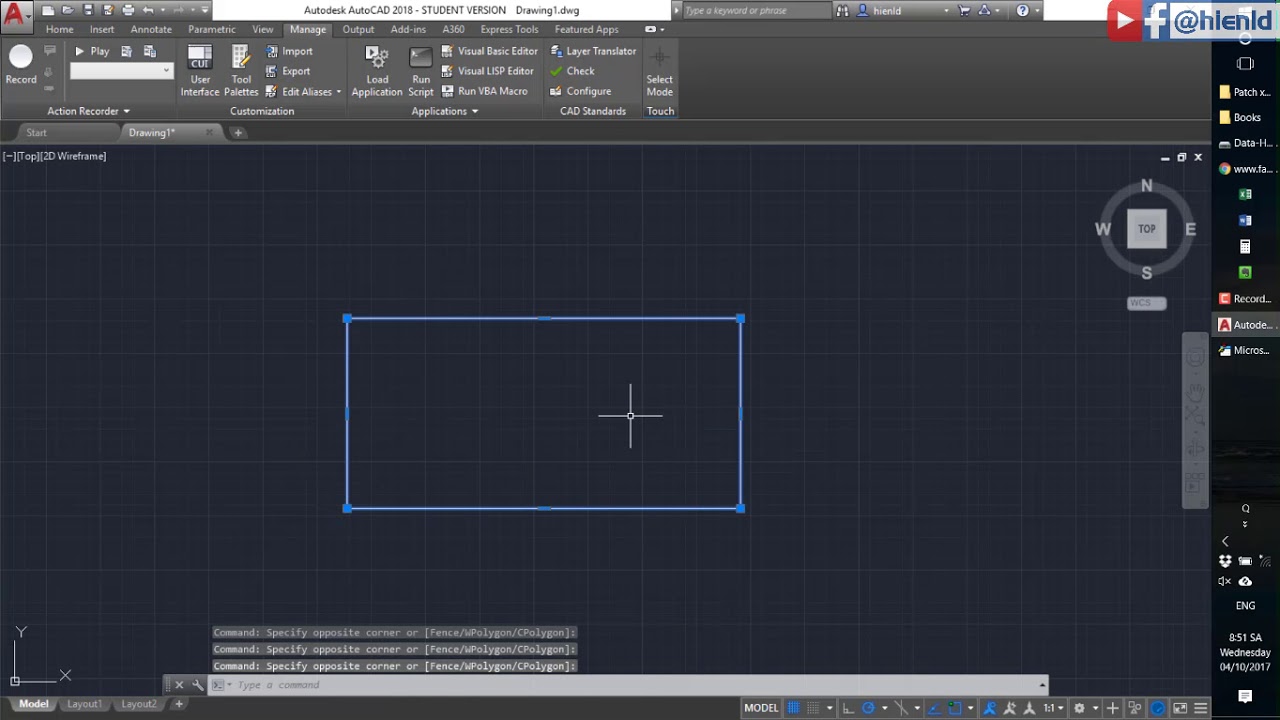
Task: Click Run VBA Macro
Action: pyautogui.click(x=484, y=91)
